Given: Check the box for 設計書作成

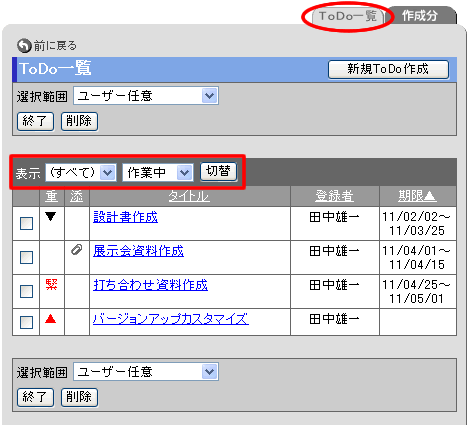Looking at the screenshot, I should click(26, 223).
